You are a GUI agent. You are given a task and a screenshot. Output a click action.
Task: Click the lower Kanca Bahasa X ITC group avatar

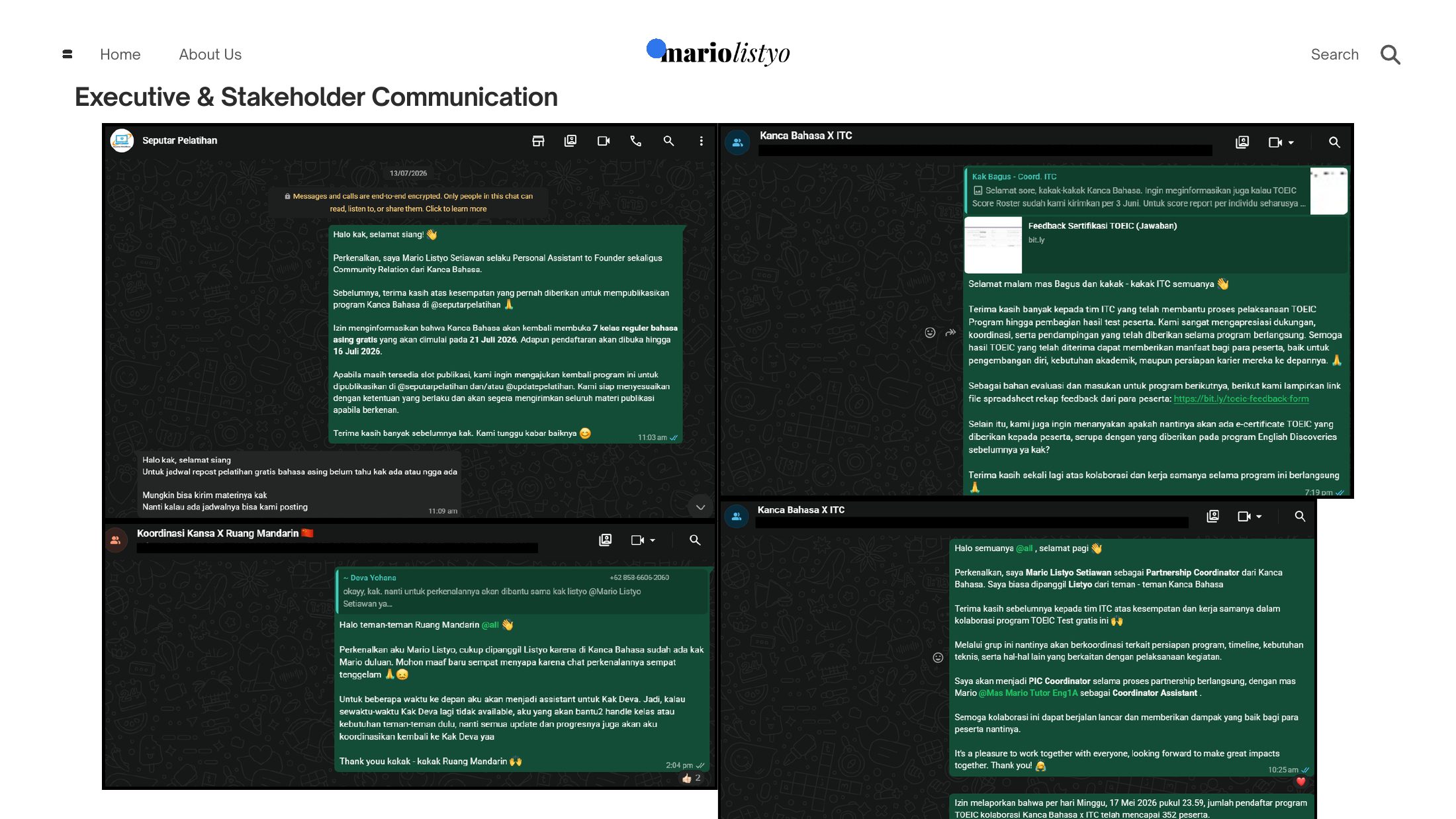[x=736, y=517]
